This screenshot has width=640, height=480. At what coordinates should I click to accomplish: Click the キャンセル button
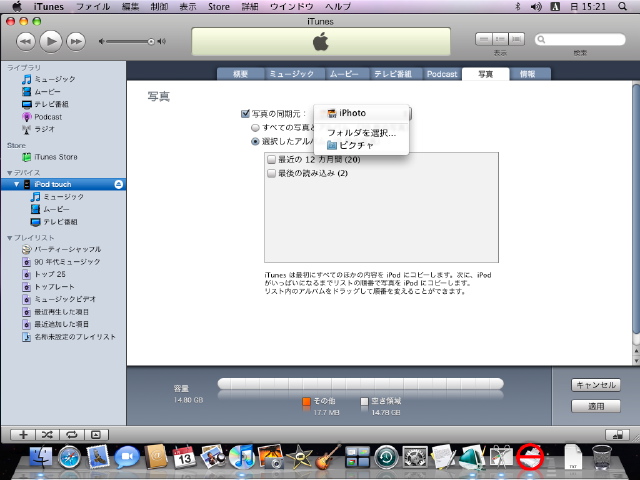(x=596, y=385)
